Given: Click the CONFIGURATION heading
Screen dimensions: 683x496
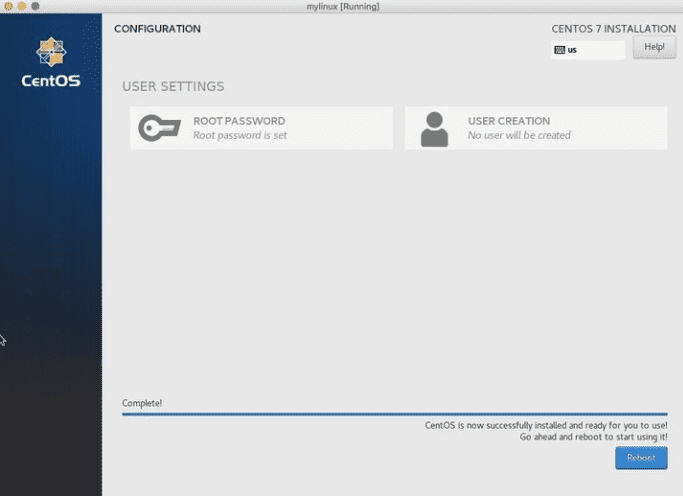Looking at the screenshot, I should pyautogui.click(x=157, y=29).
